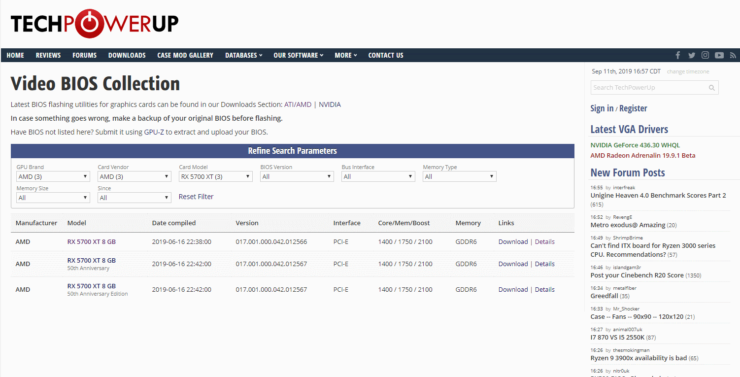740x377 pixels.
Task: Open NVIDIA GeForce 436.30 WHQL driver link
Action: coord(635,145)
